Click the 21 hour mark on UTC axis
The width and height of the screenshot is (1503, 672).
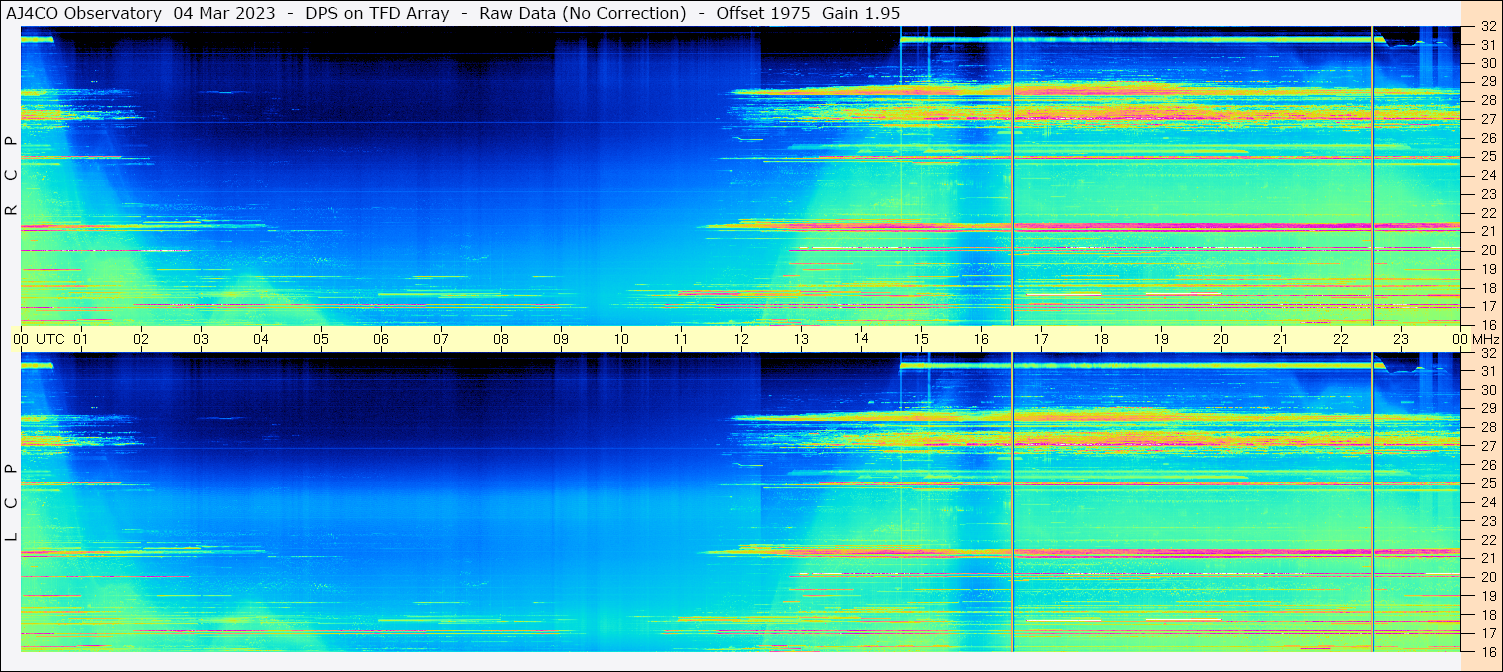[1281, 339]
